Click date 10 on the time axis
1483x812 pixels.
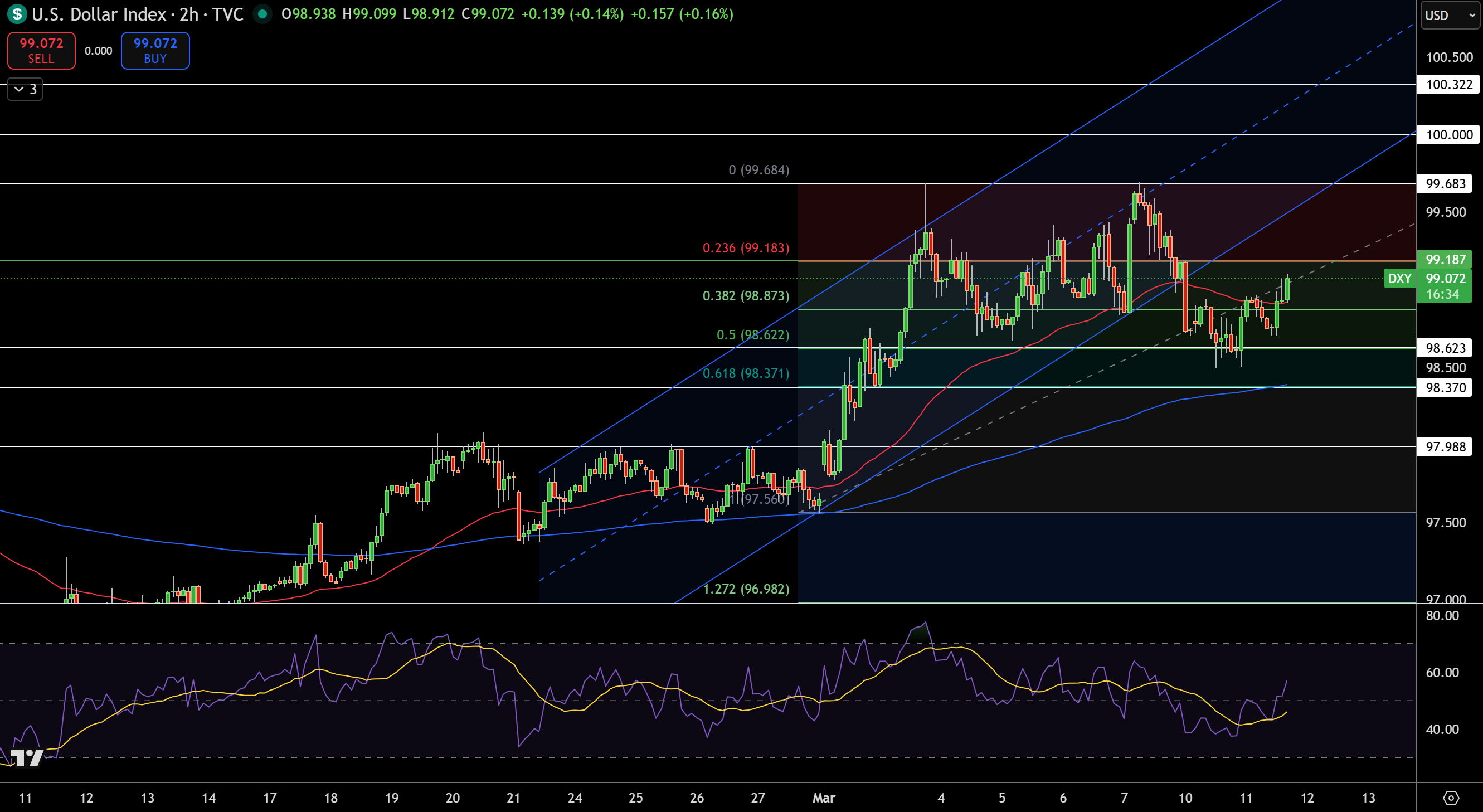coord(1185,798)
